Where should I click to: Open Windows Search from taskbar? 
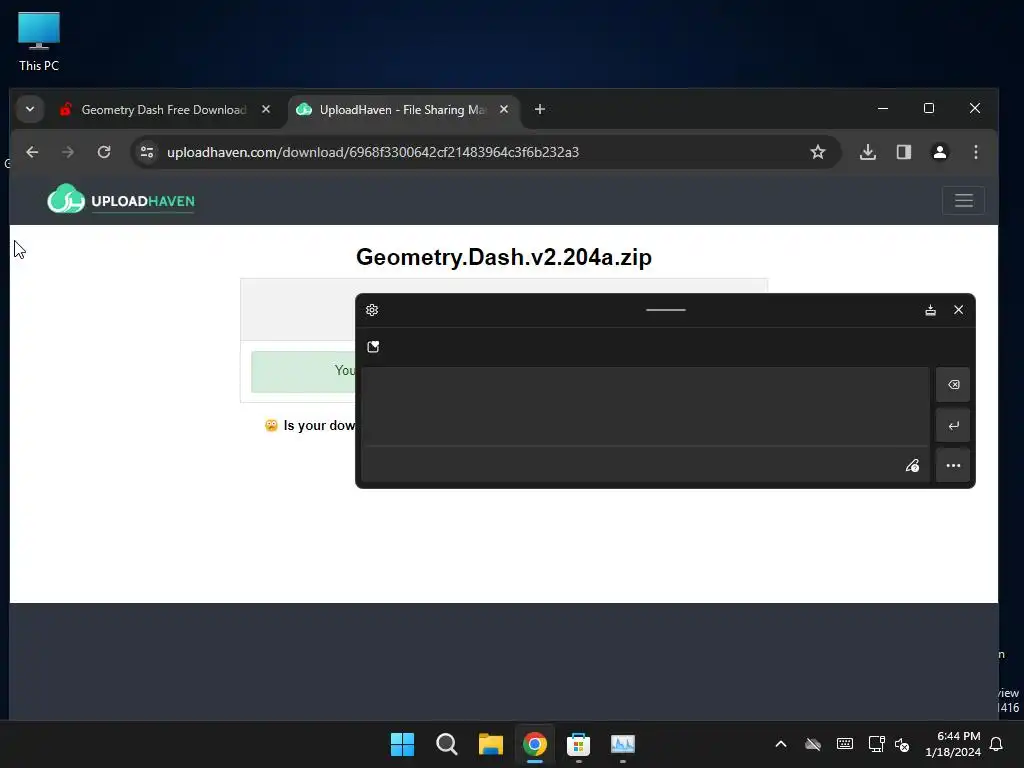(447, 744)
